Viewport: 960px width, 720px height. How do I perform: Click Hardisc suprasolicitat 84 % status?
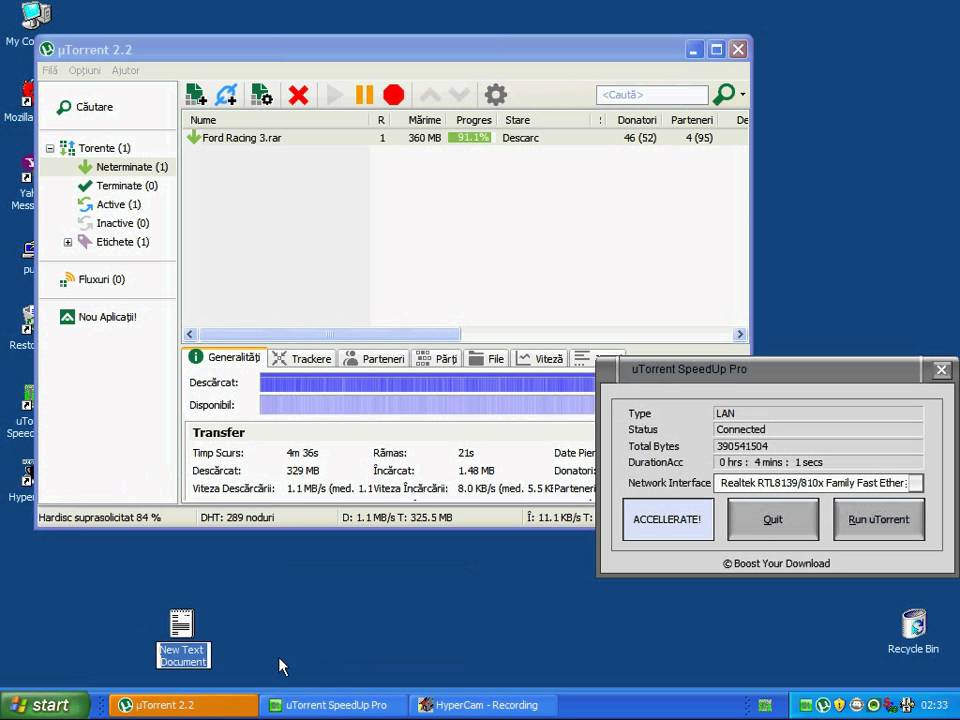(99, 518)
